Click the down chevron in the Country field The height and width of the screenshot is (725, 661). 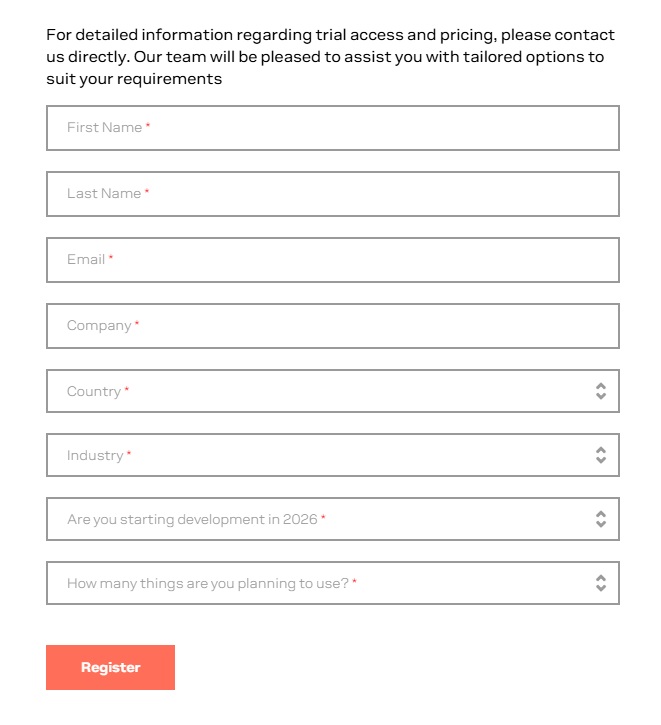601,397
